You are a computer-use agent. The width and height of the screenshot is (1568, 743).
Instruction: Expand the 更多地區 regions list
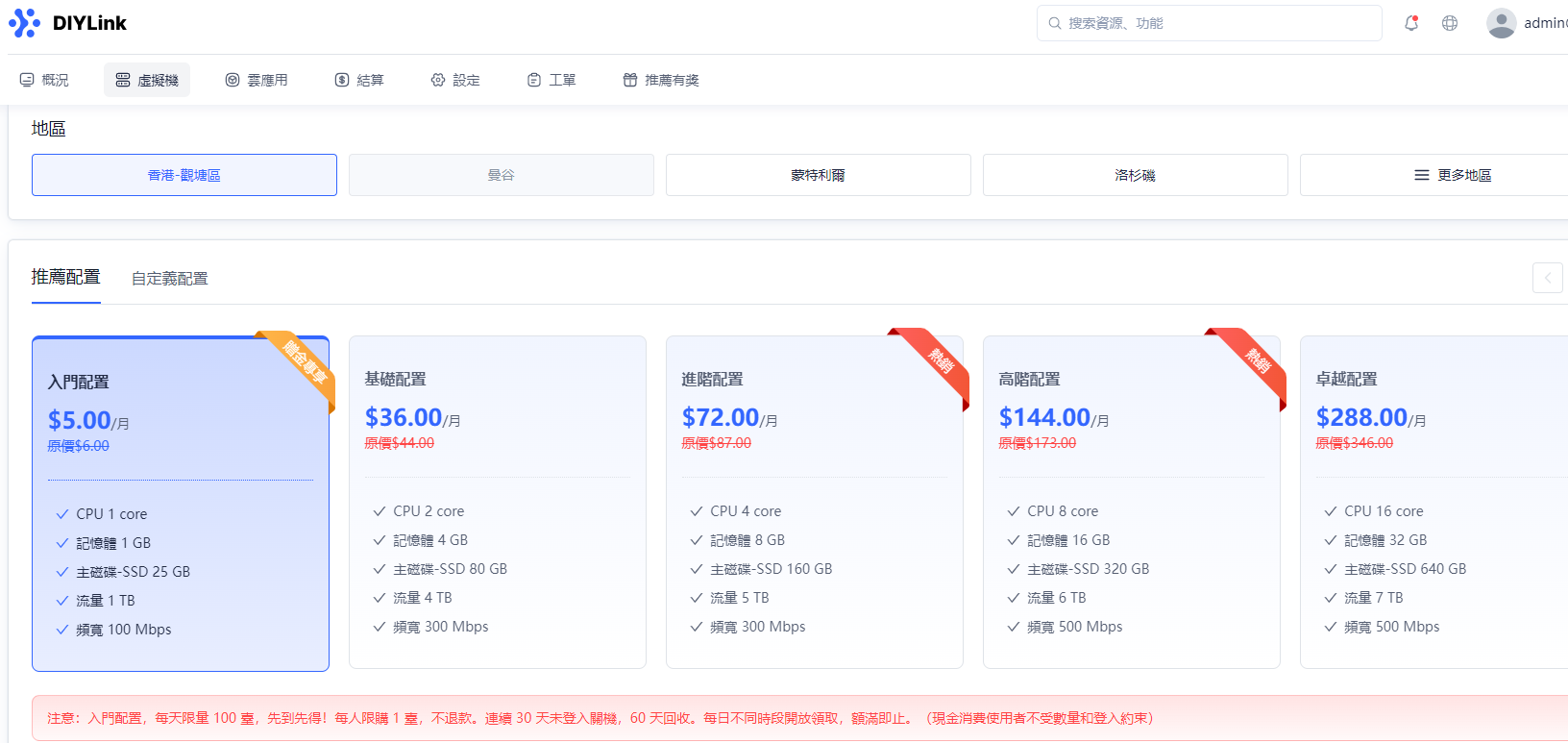pyautogui.click(x=1453, y=175)
